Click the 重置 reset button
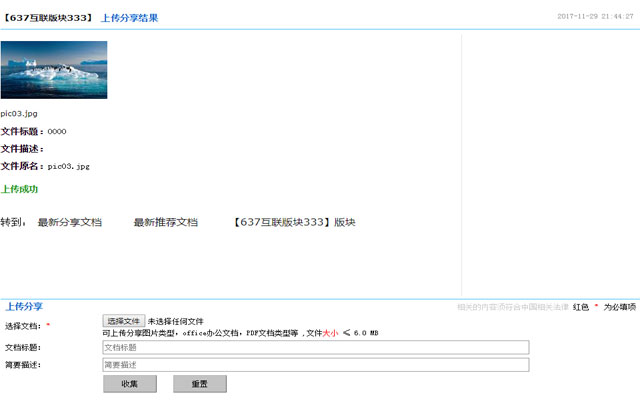Viewport: 640px width, 400px height. point(200,384)
